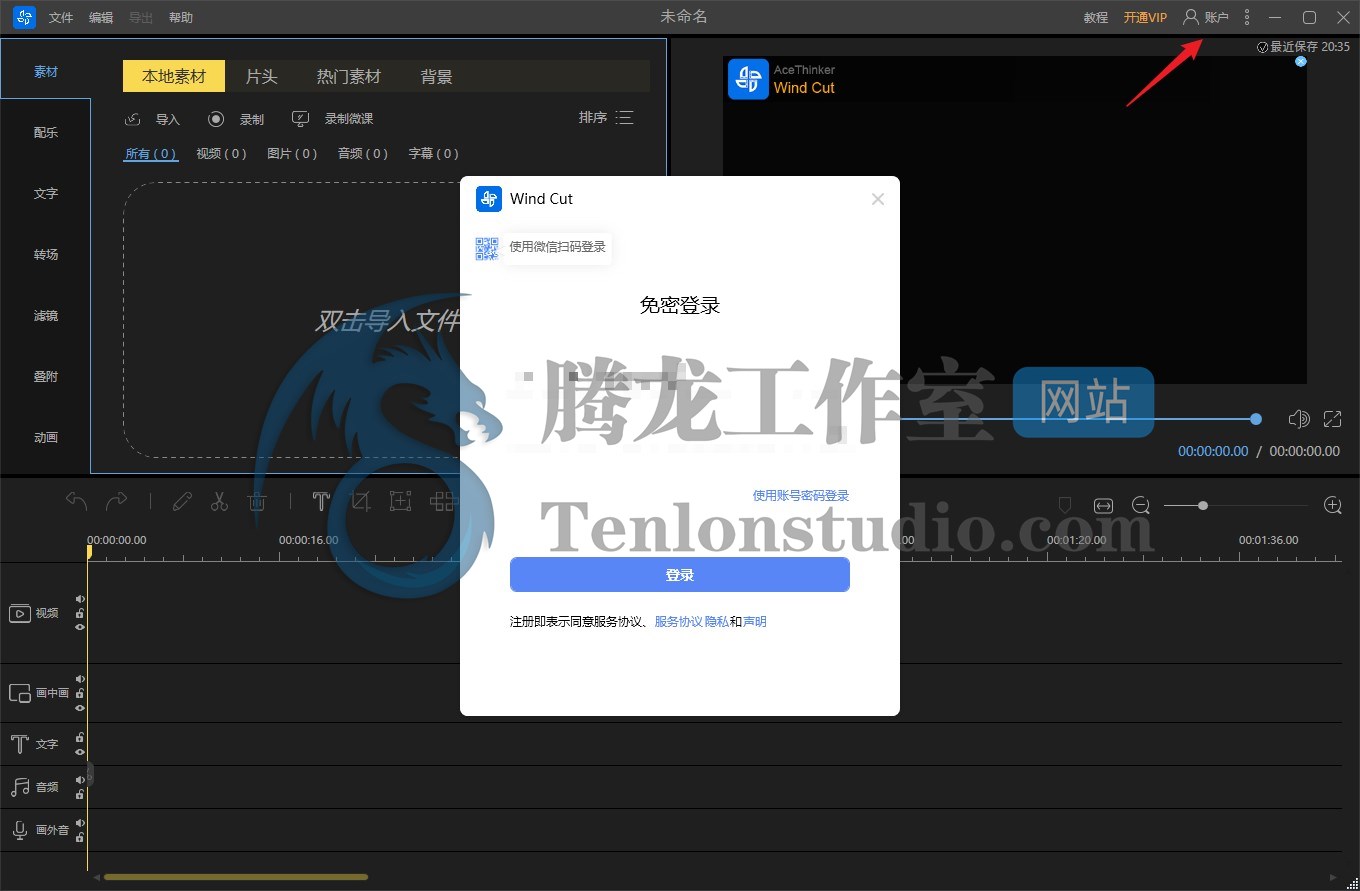Open the 教程 tutorial link
This screenshot has height=891, width=1360.
click(x=1096, y=18)
